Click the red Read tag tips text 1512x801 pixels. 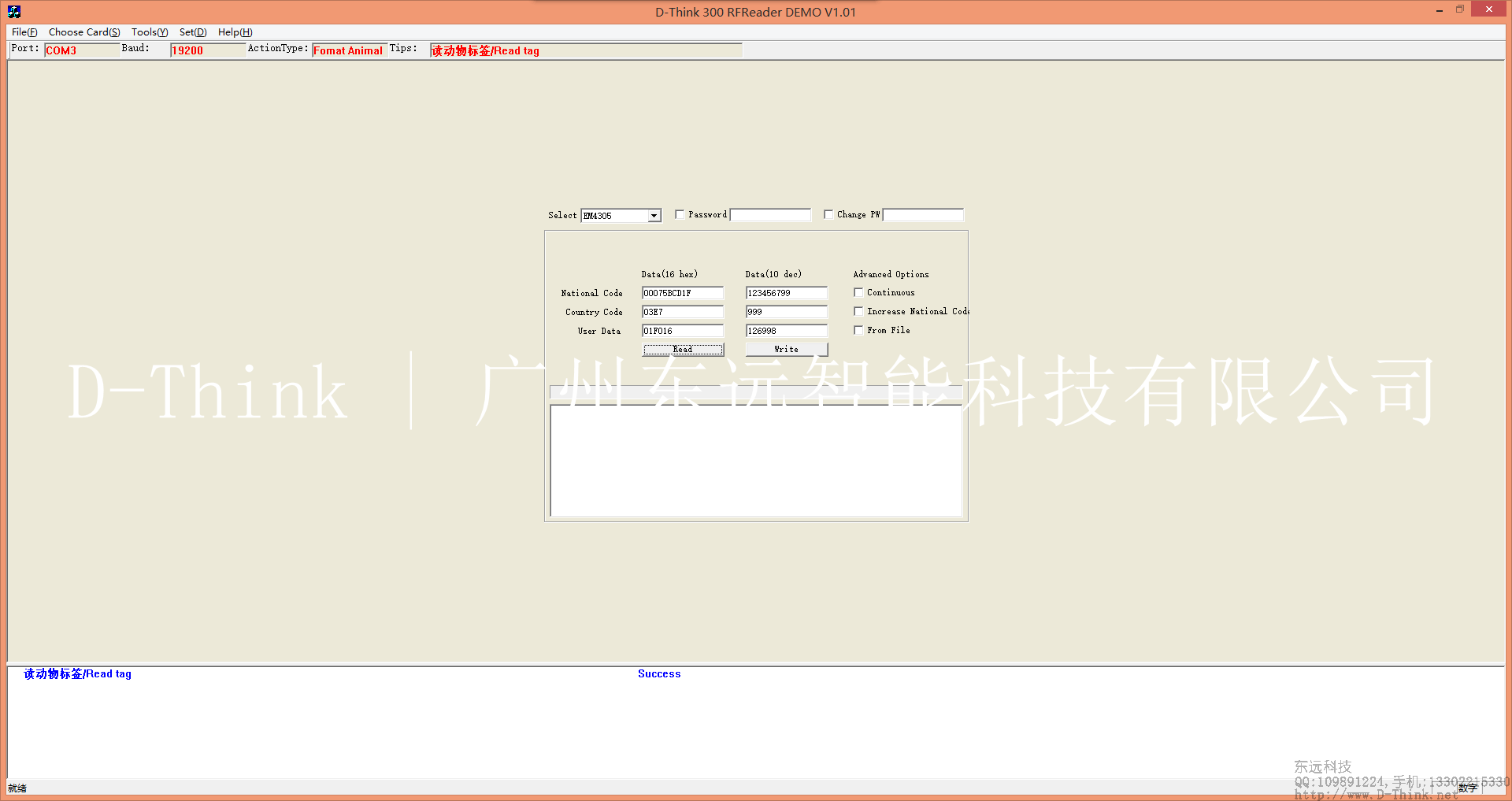tap(485, 50)
